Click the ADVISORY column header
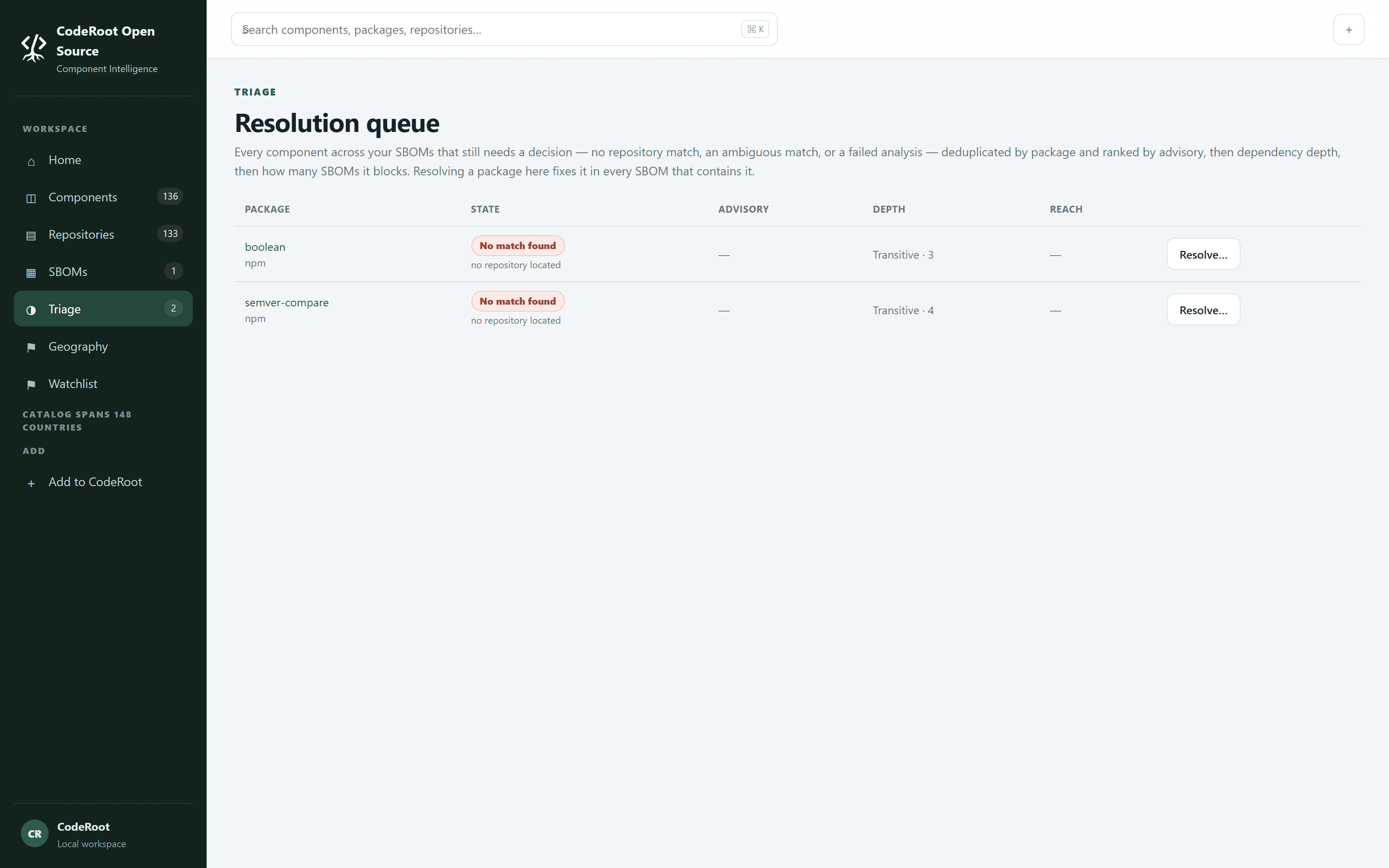The image size is (1389, 868). 743,209
